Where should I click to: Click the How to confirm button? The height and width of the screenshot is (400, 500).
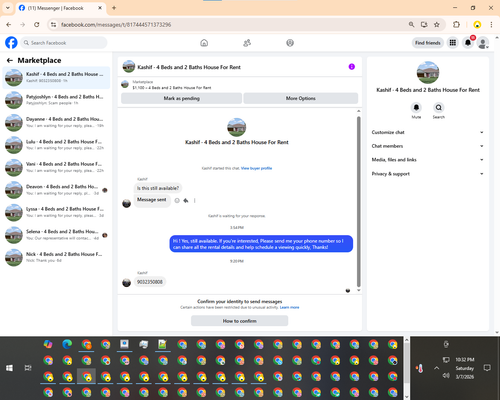tap(239, 321)
